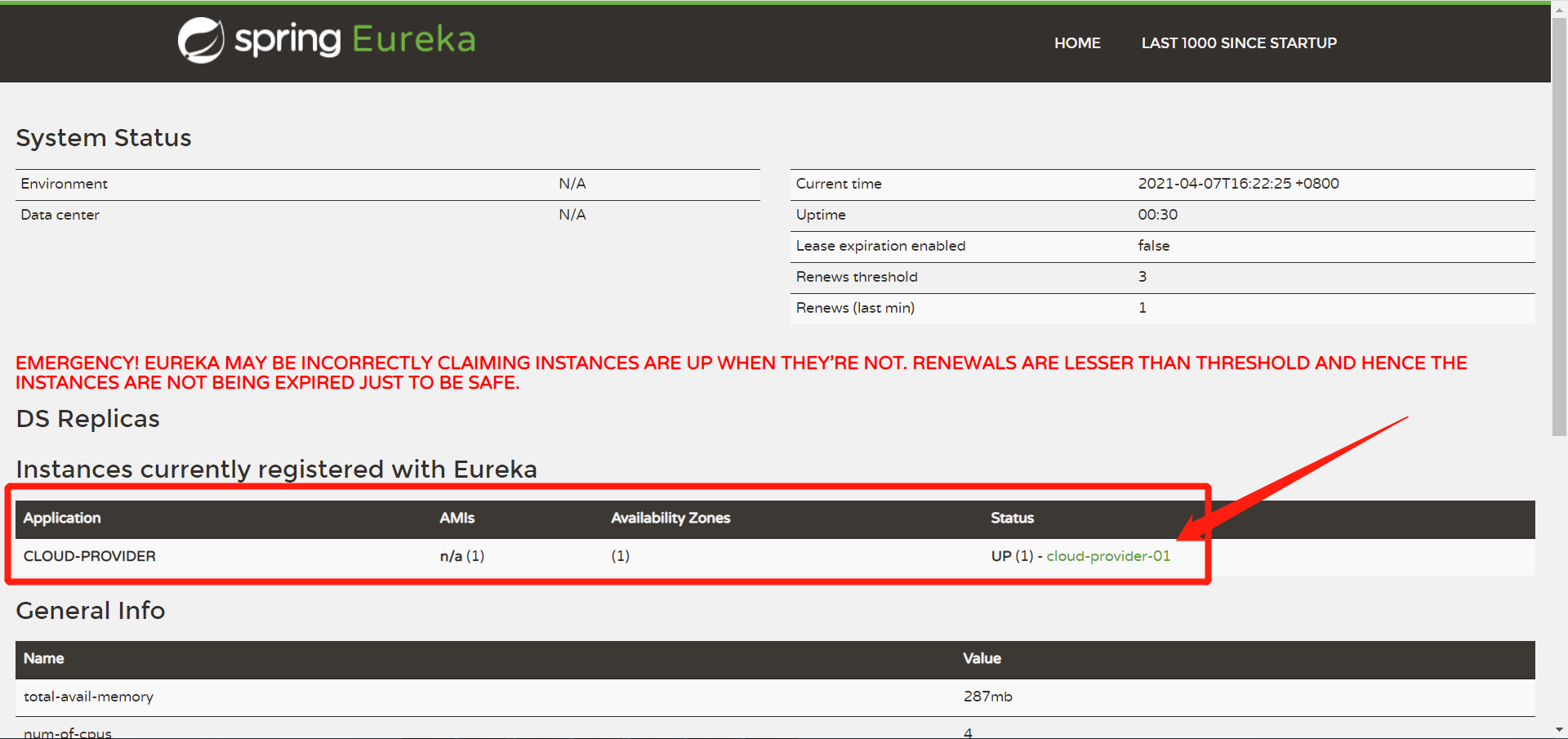This screenshot has width=1568, height=739.
Task: Click the Current time value
Action: click(x=1237, y=184)
